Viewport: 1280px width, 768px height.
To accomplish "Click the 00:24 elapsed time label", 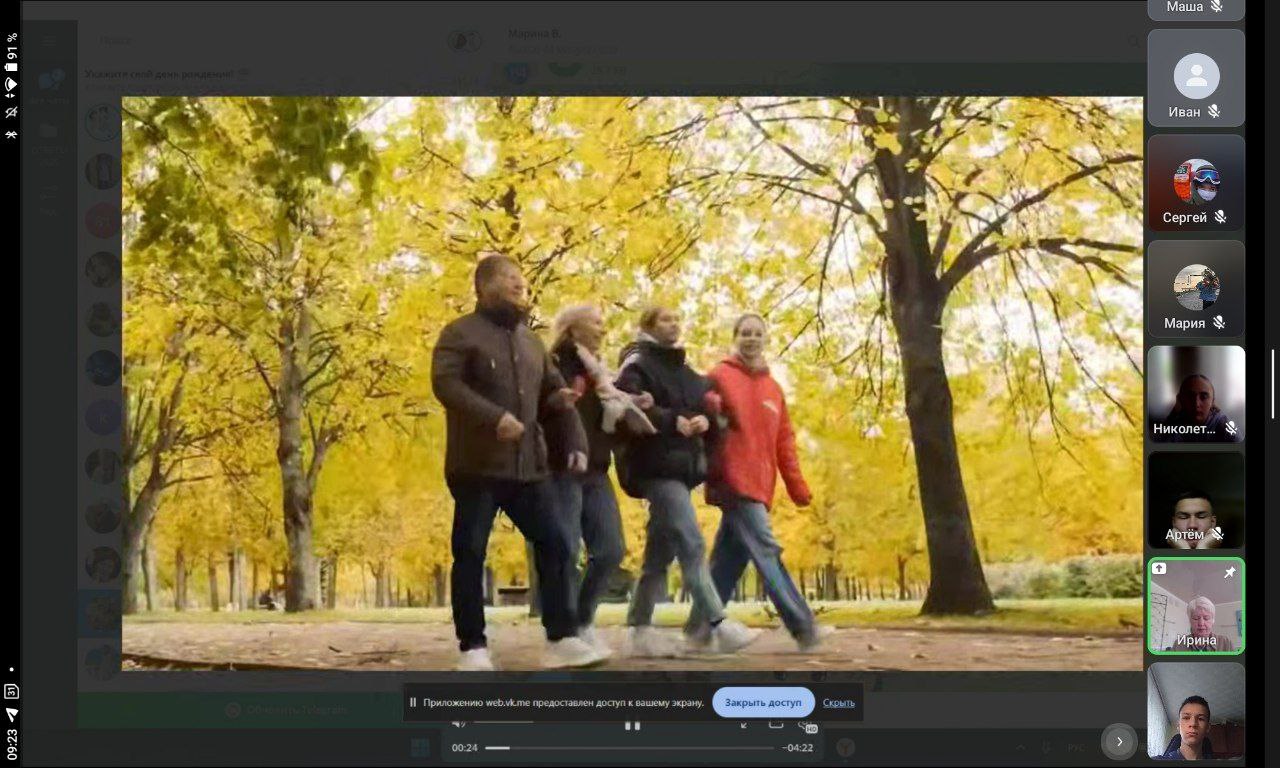I will [464, 748].
